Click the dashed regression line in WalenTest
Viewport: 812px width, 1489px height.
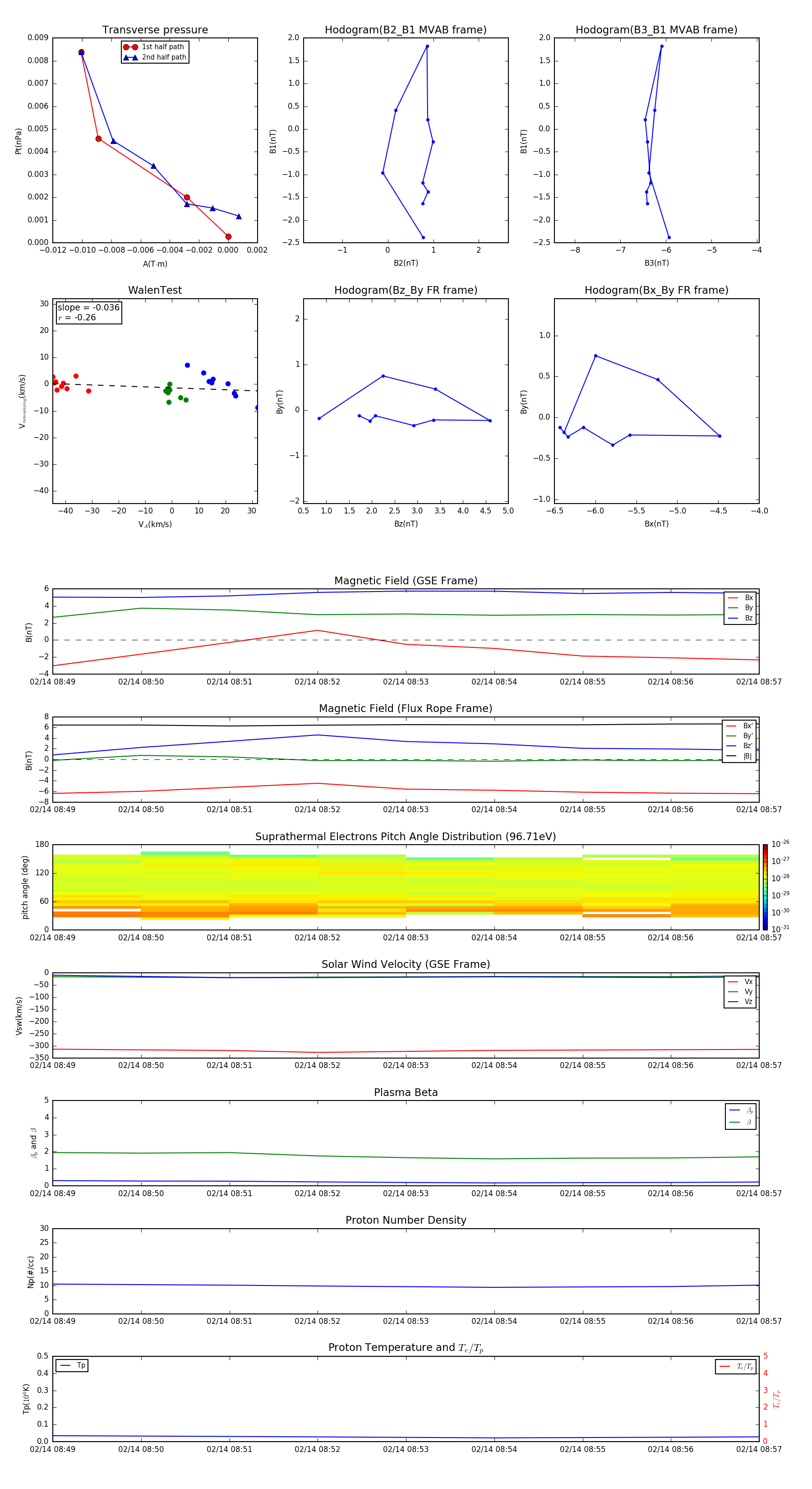[155, 387]
